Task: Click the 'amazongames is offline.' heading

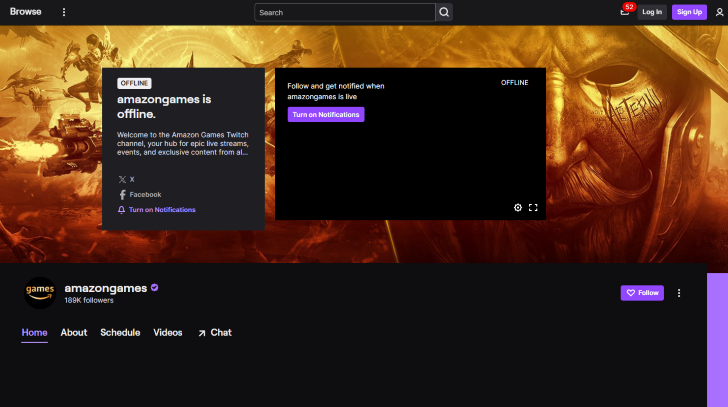Action: (x=164, y=106)
